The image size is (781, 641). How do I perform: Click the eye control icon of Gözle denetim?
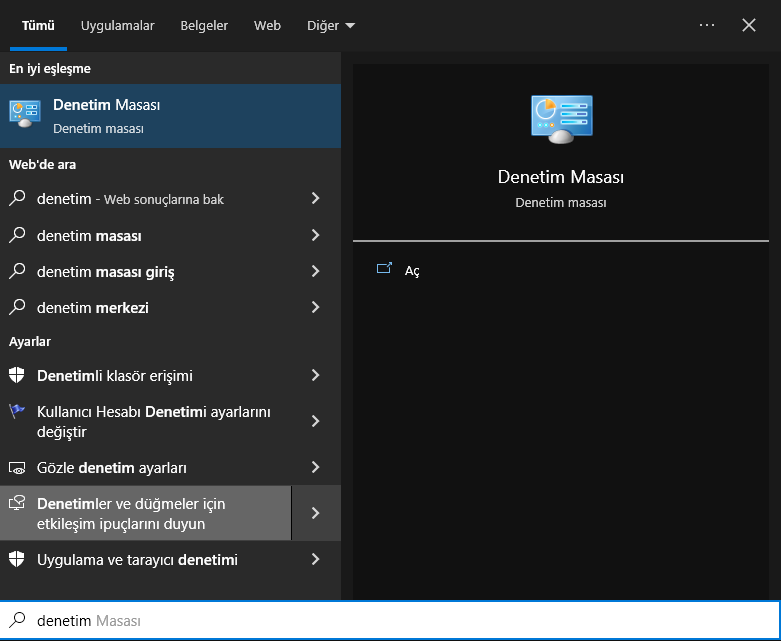(x=17, y=468)
